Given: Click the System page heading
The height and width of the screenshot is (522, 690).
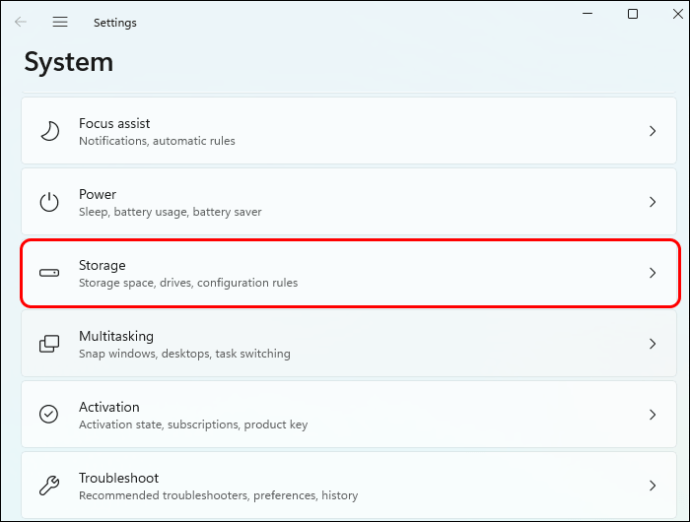Looking at the screenshot, I should click(69, 62).
